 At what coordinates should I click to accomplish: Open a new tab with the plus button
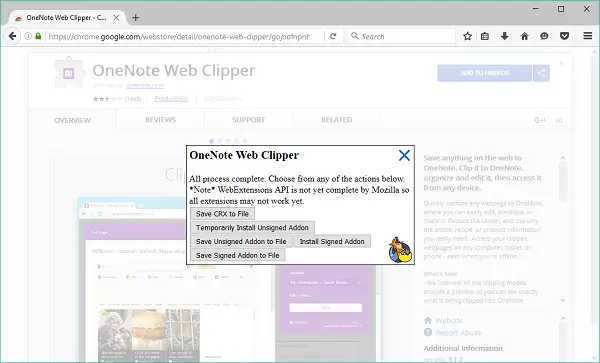[x=135, y=18]
